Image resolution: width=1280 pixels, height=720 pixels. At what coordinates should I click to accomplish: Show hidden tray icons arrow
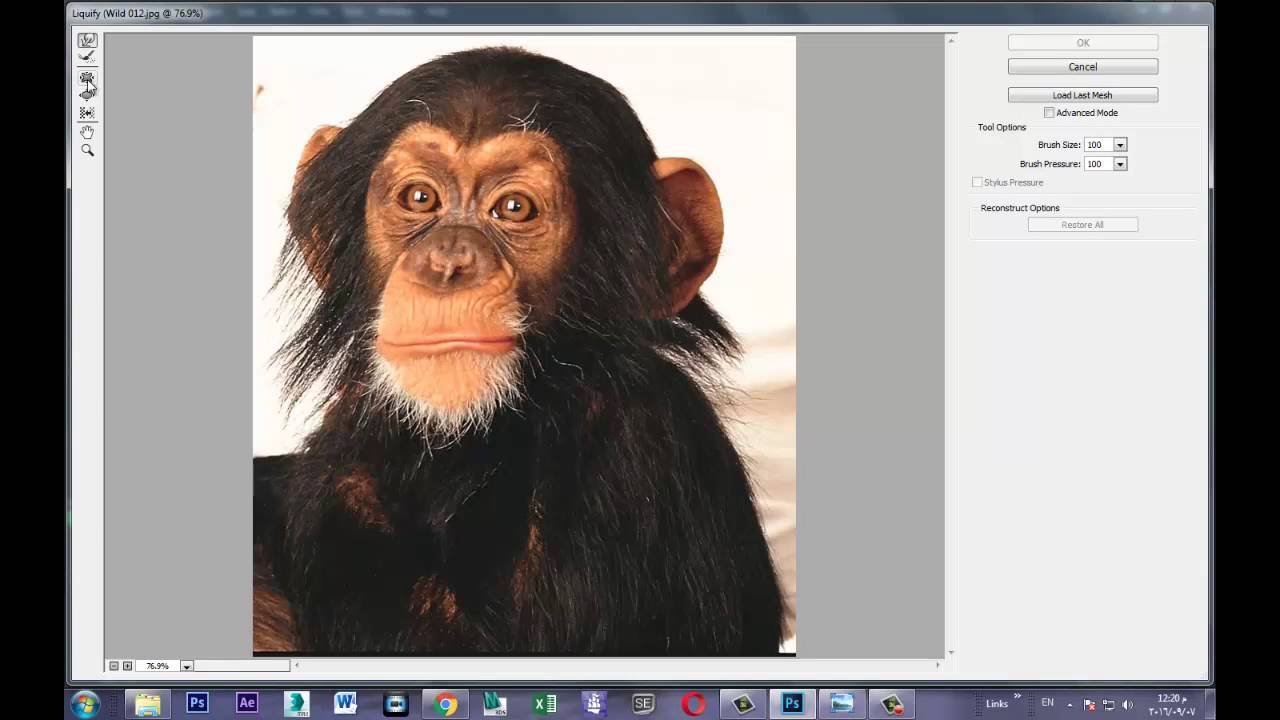click(x=1070, y=704)
